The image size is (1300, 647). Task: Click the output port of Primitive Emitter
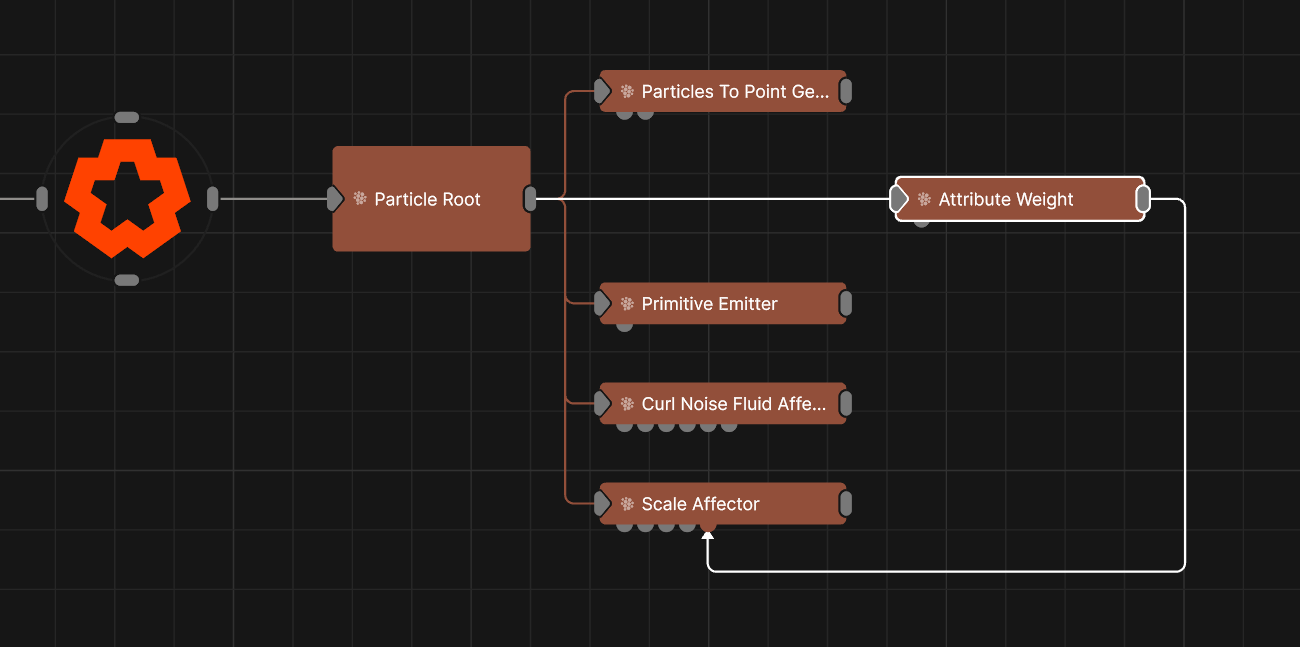pyautogui.click(x=845, y=304)
